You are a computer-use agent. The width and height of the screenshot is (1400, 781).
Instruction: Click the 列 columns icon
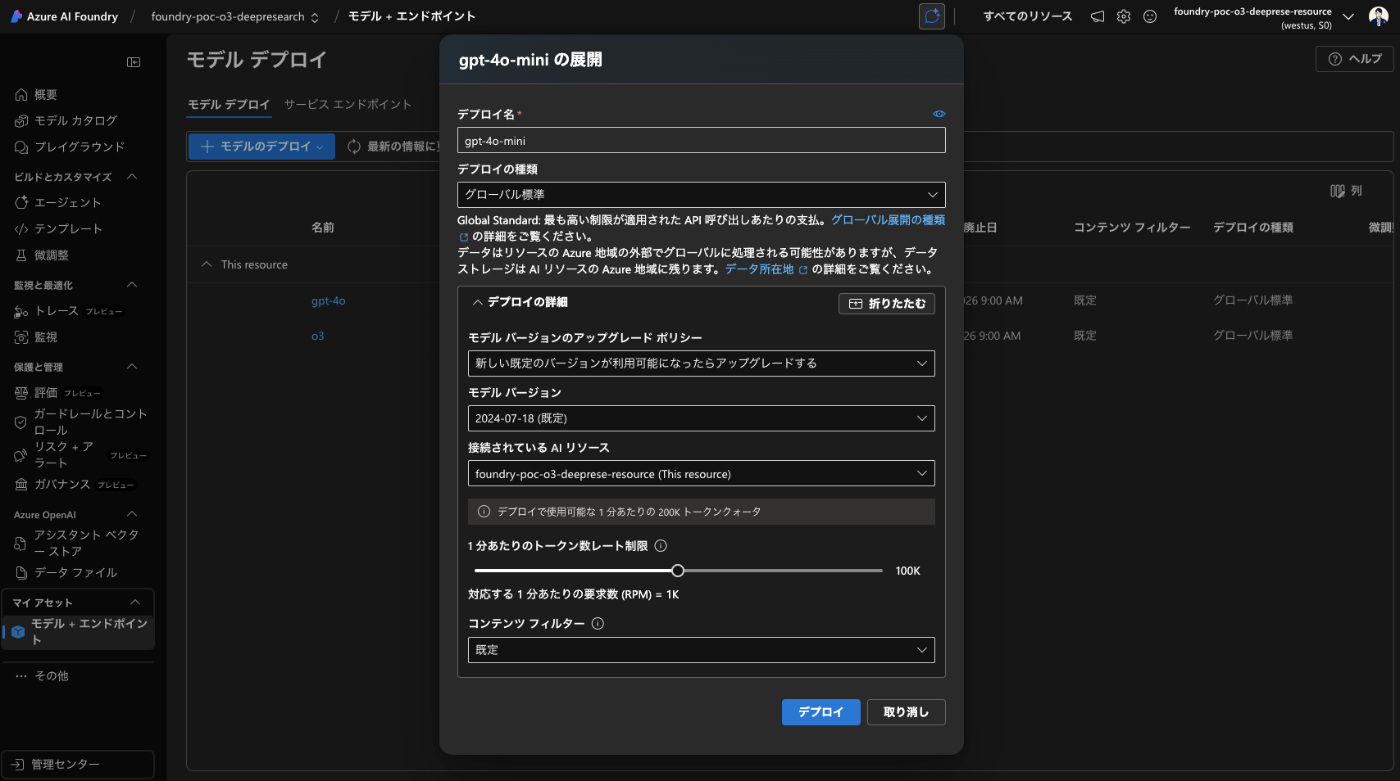click(x=1337, y=191)
